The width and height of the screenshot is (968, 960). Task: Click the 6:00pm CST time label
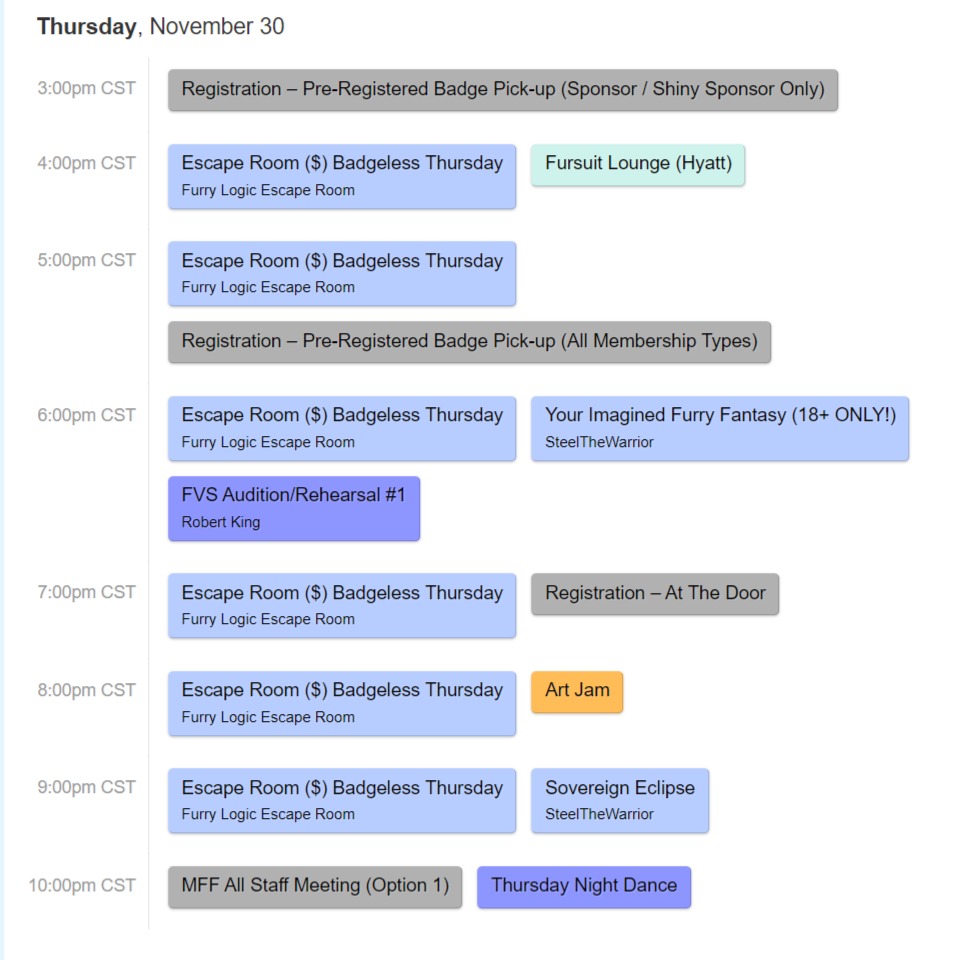pos(86,415)
